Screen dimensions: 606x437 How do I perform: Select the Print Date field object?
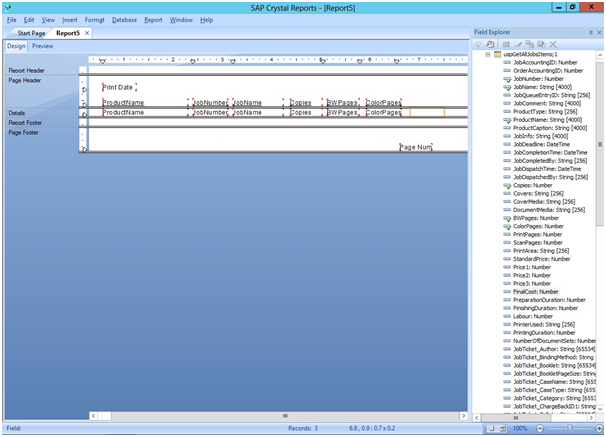click(118, 87)
